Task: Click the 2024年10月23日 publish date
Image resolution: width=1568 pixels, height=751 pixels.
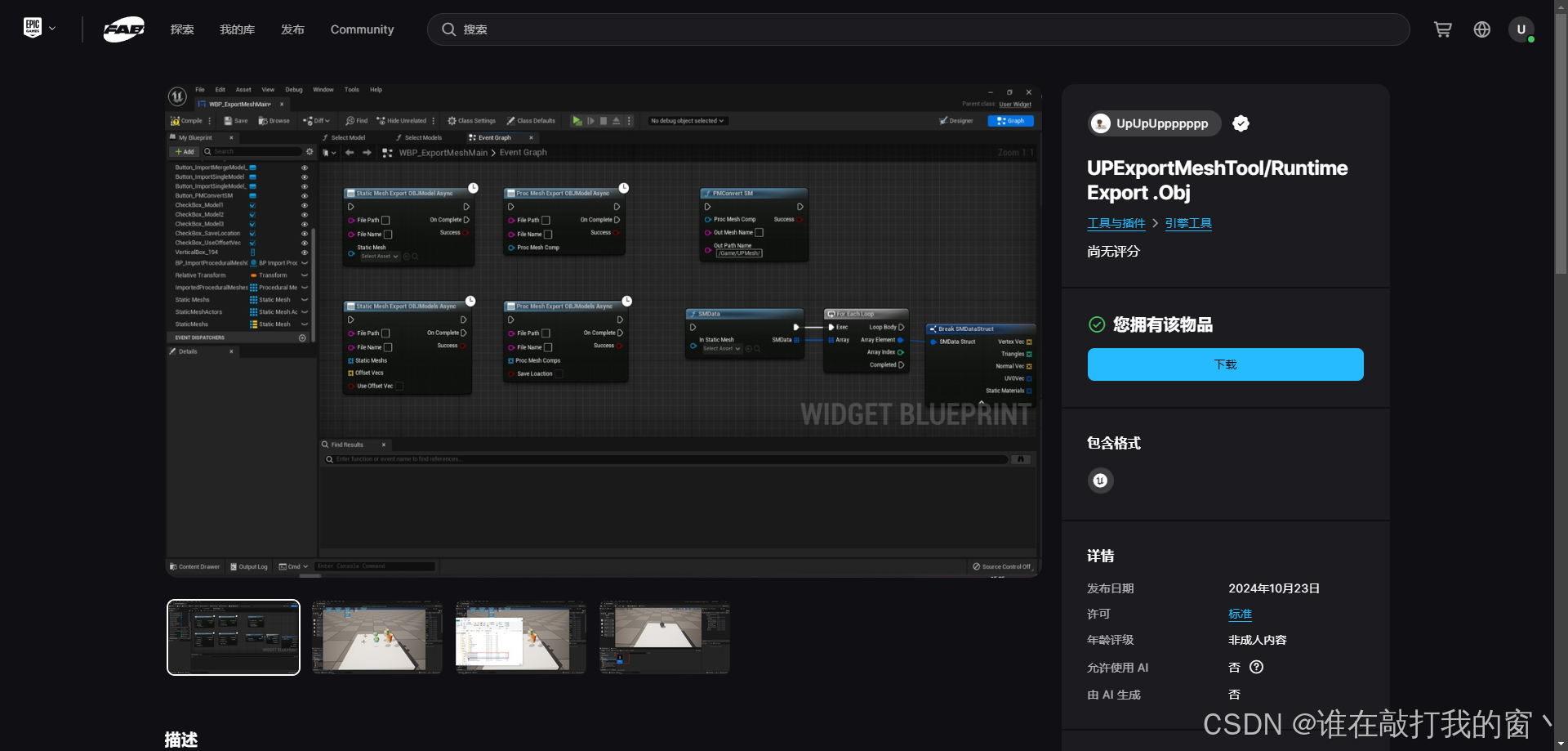Action: click(1274, 588)
